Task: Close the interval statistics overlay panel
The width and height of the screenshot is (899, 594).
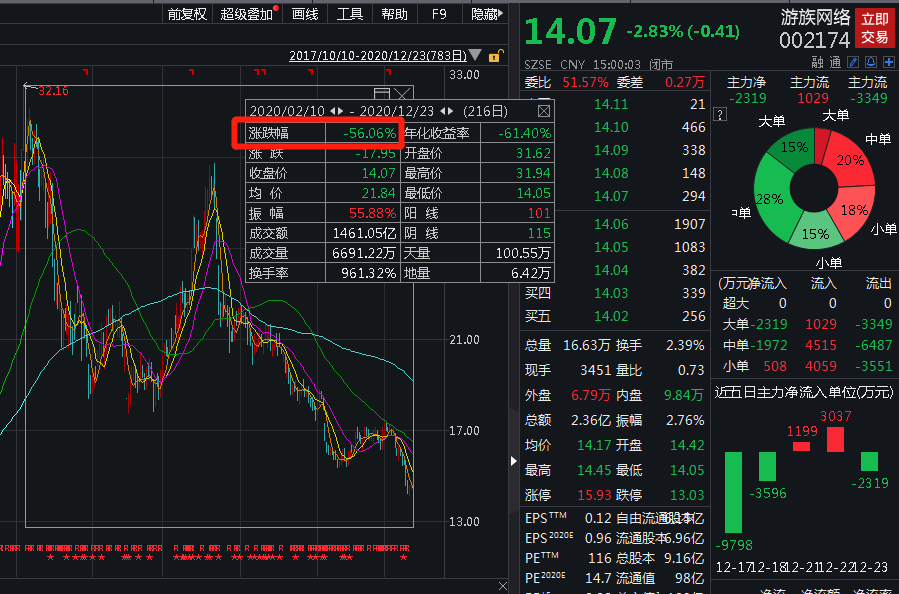Action: tap(543, 110)
